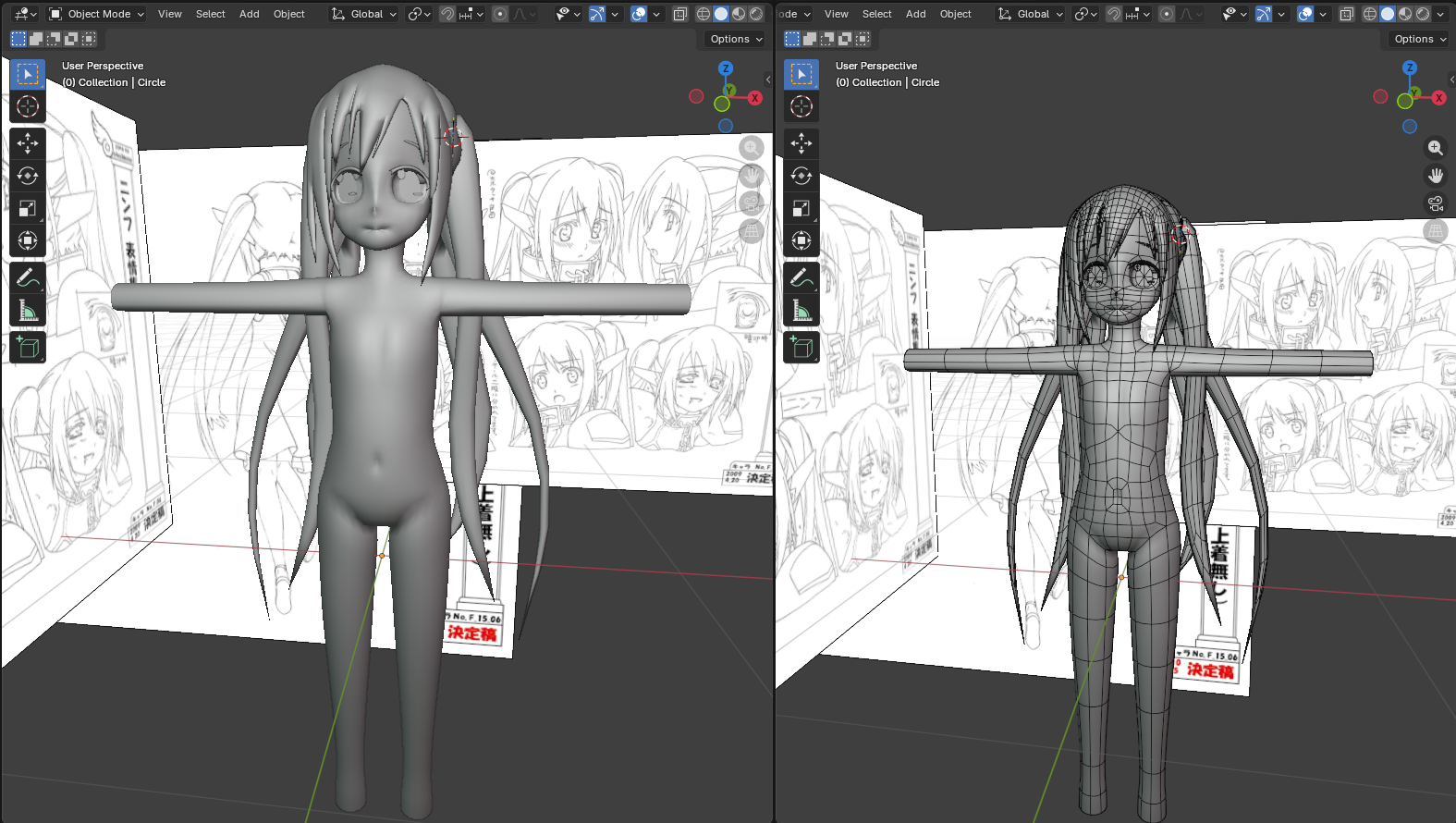Activate the Move tool in right viewport
The image size is (1456, 823).
(x=801, y=143)
